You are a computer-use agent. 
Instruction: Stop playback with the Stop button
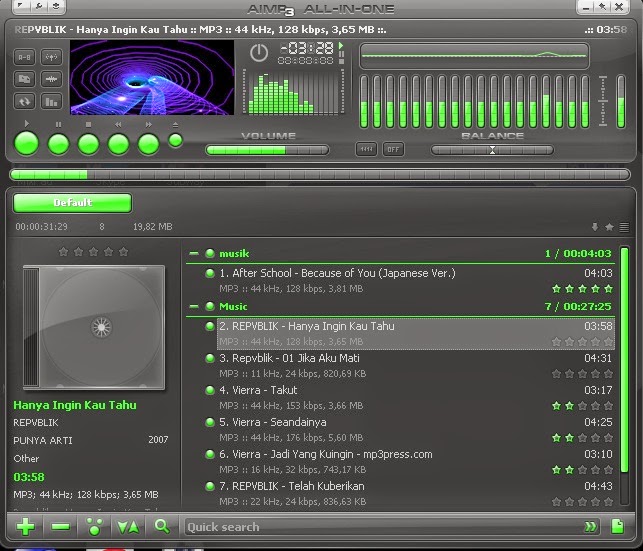click(89, 144)
